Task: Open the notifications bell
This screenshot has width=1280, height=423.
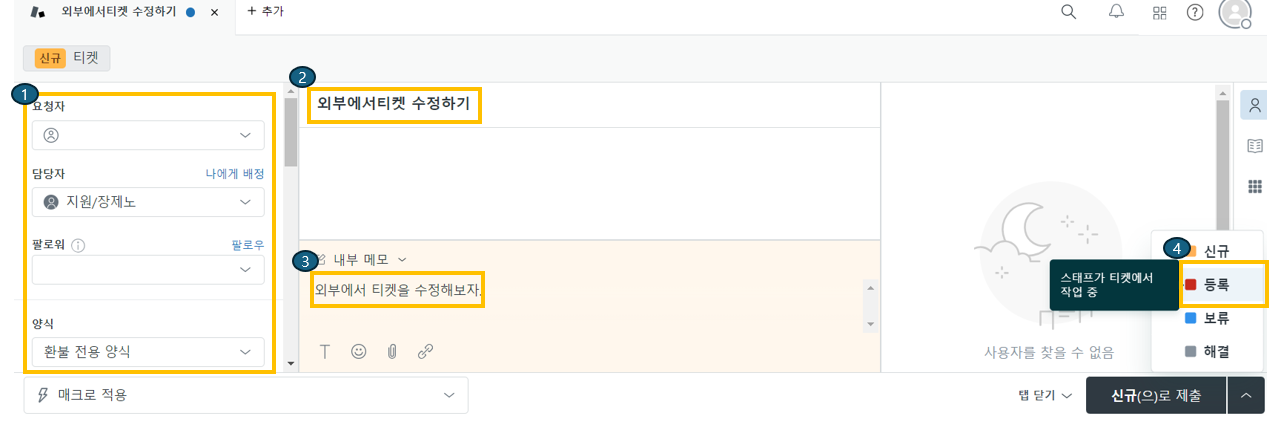Action: 1116,12
